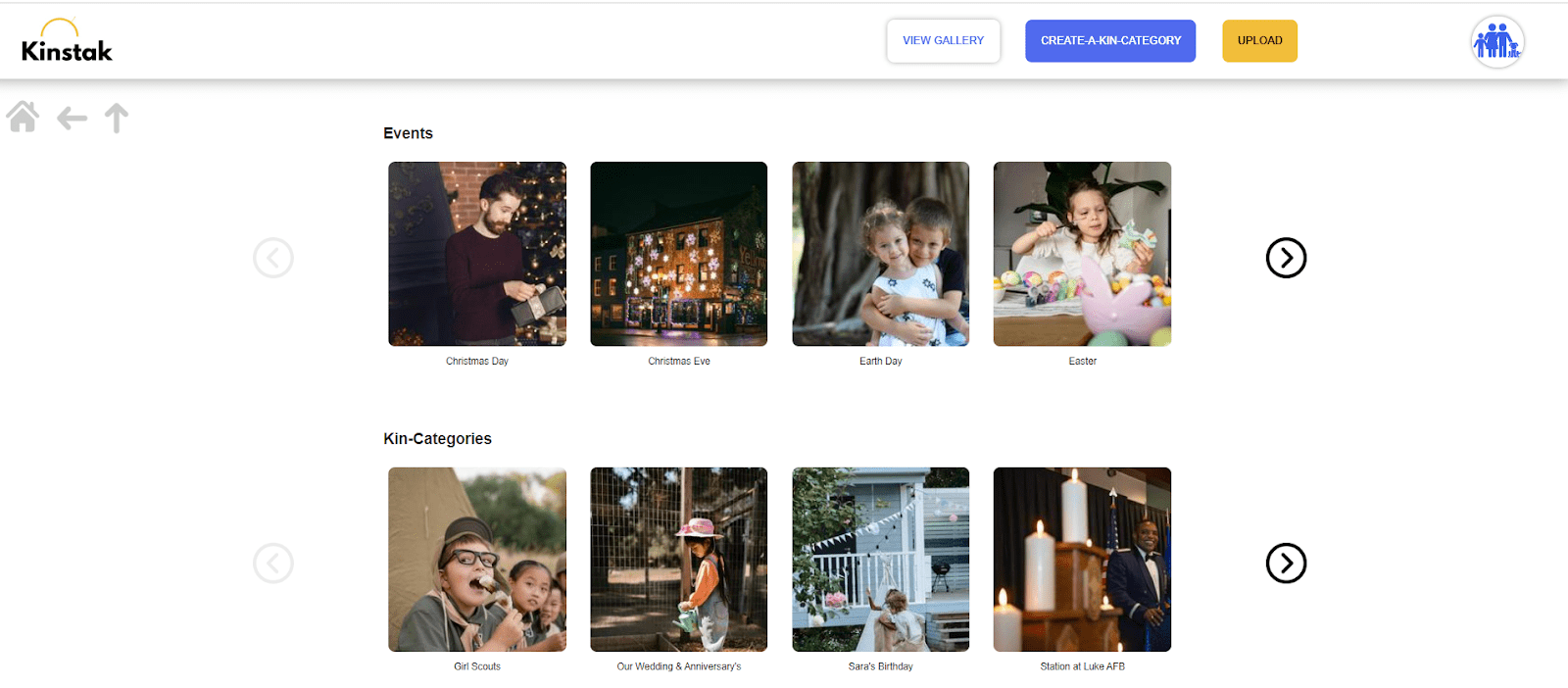Advance Kin-Categories carousel to next
The image size is (1568, 688).
pos(1286,564)
